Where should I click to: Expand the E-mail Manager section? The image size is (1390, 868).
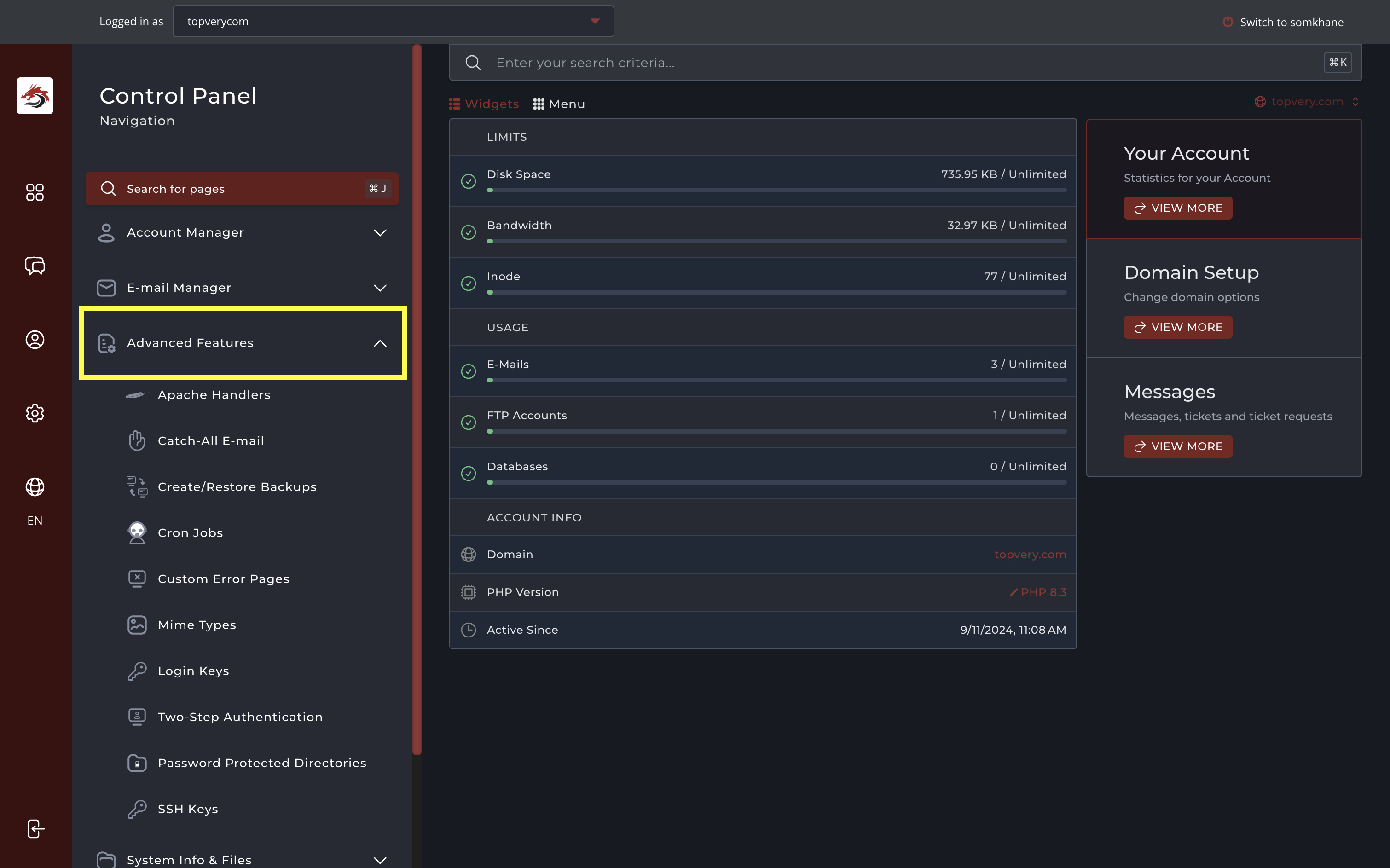click(x=380, y=288)
